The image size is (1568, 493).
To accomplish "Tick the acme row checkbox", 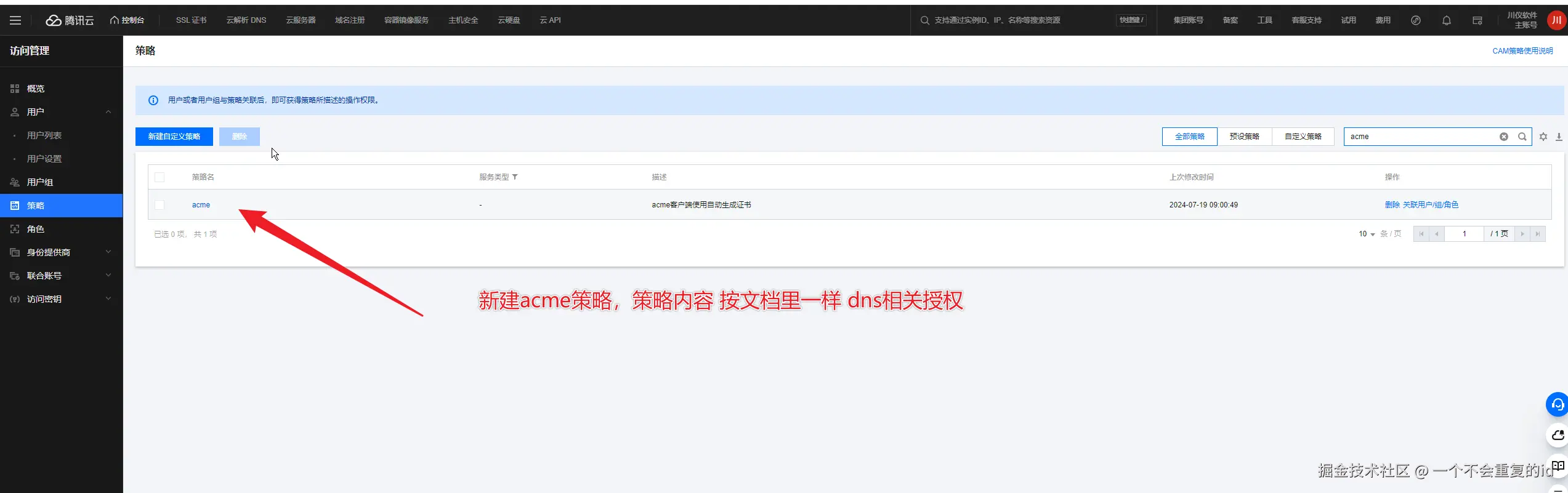I will [160, 205].
